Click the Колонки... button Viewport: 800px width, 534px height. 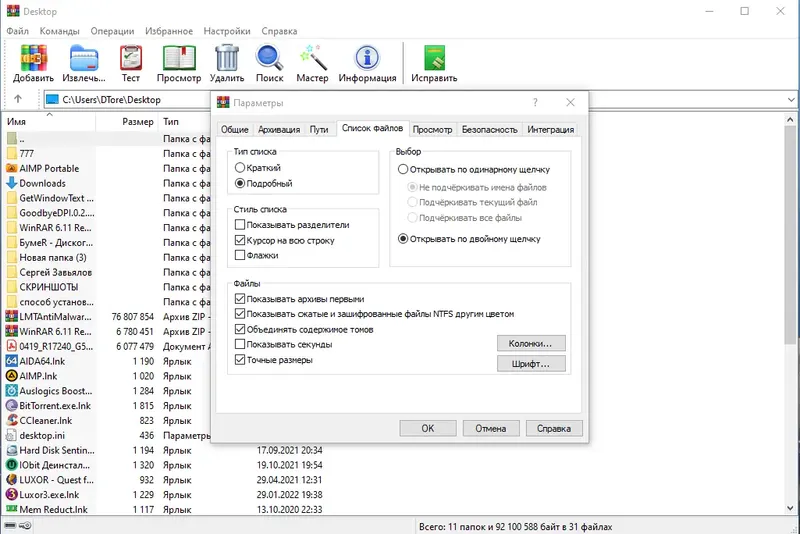click(x=531, y=343)
